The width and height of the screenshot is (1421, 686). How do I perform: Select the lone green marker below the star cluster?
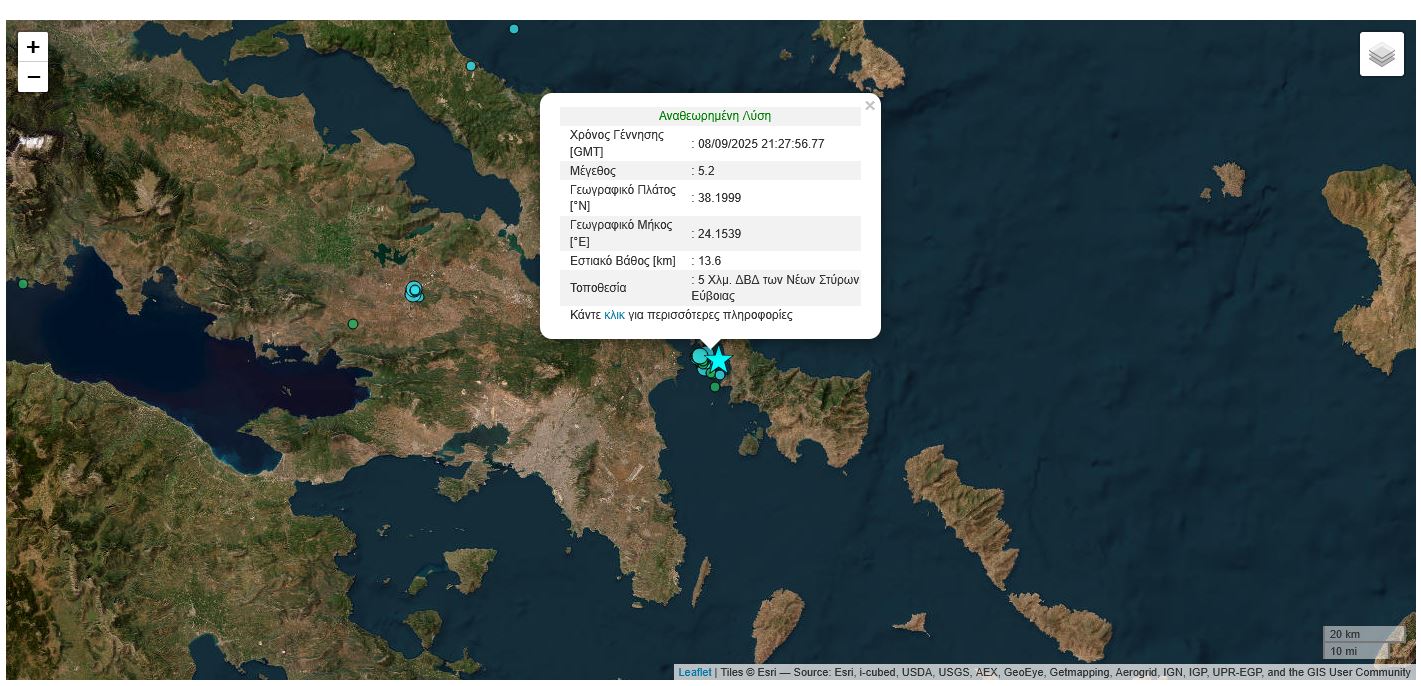click(x=715, y=387)
